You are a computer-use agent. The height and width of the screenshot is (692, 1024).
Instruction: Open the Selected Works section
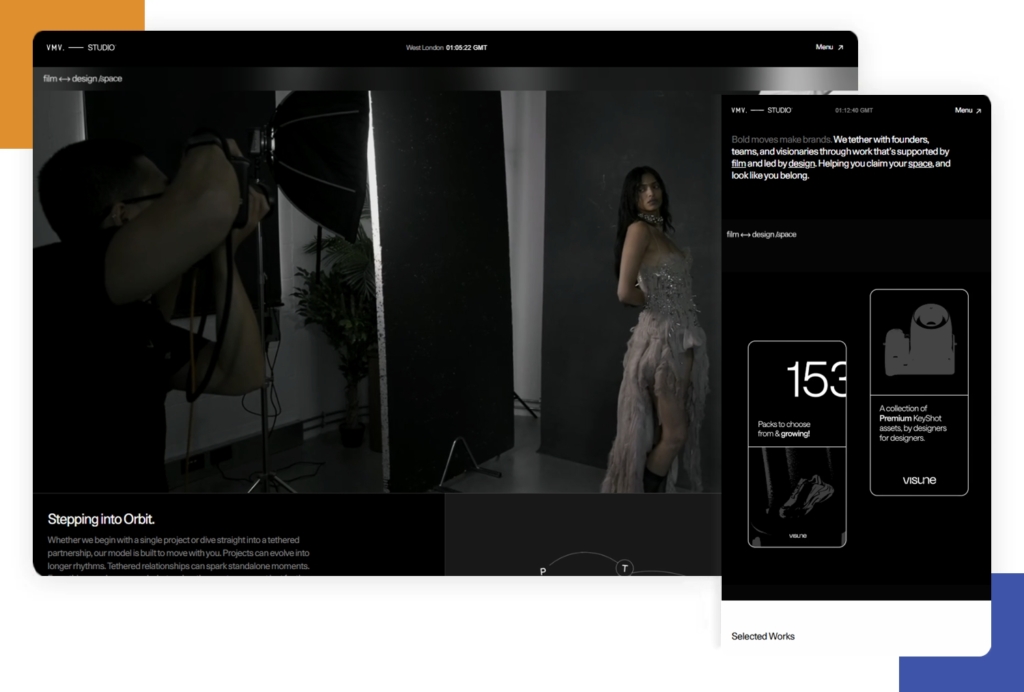(763, 636)
